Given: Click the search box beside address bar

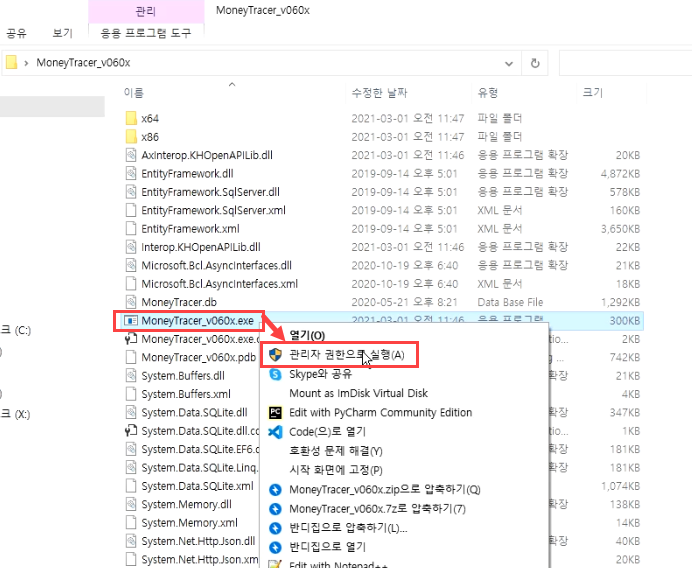Looking at the screenshot, I should click(x=625, y=63).
